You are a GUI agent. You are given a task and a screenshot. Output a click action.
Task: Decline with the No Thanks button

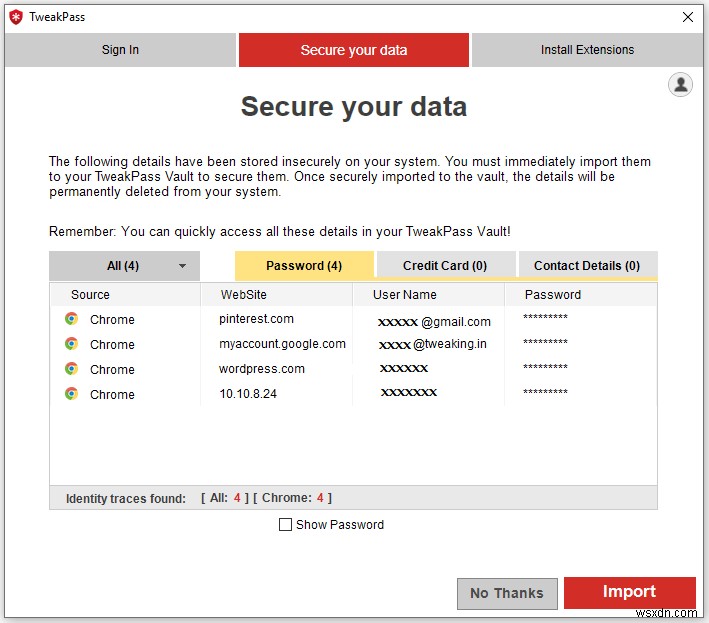click(x=506, y=593)
